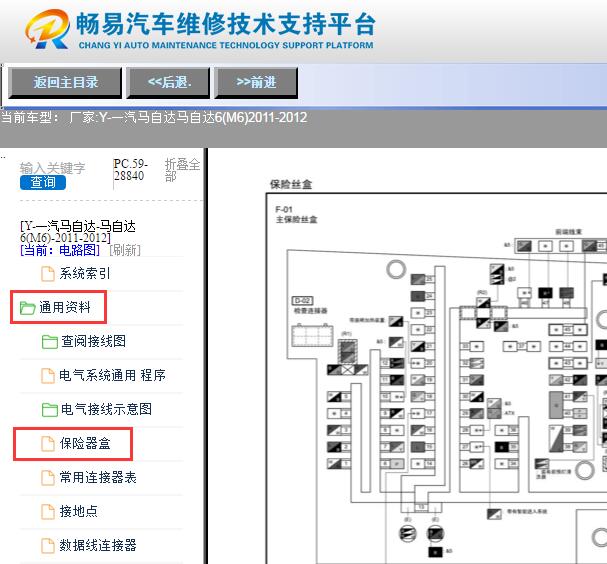The image size is (607, 564).
Task: Click the [Y-一汽马自达-马自达6(M6)-2011-2012] heading
Action: click(x=78, y=231)
